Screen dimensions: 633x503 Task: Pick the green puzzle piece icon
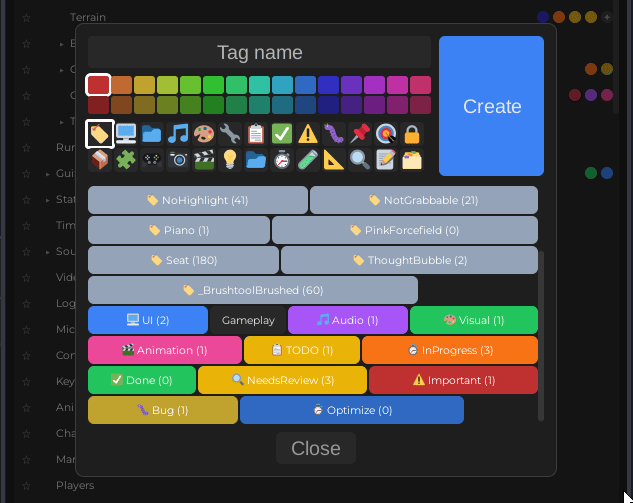(126, 160)
